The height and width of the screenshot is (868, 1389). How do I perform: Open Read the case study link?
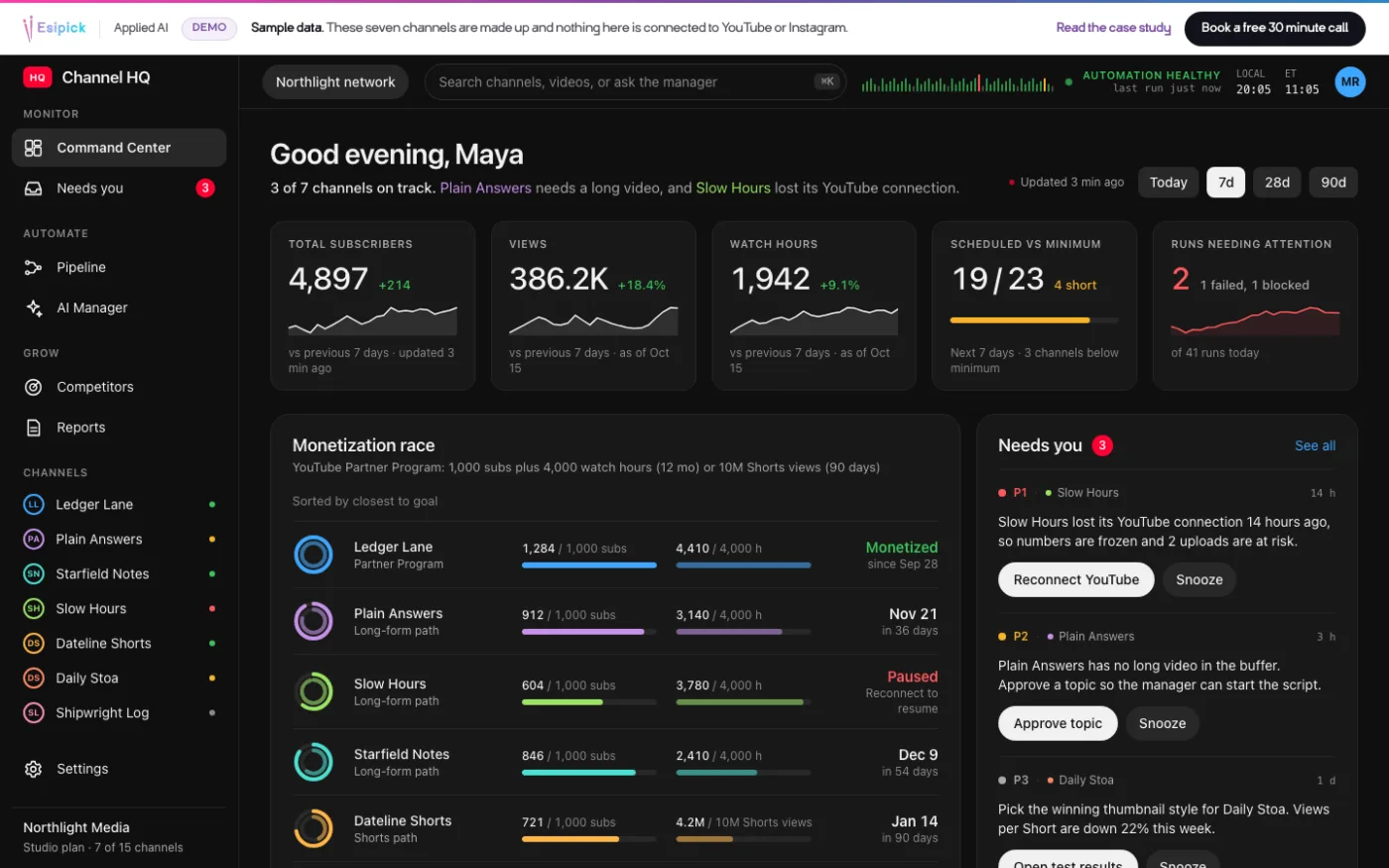click(x=1113, y=28)
